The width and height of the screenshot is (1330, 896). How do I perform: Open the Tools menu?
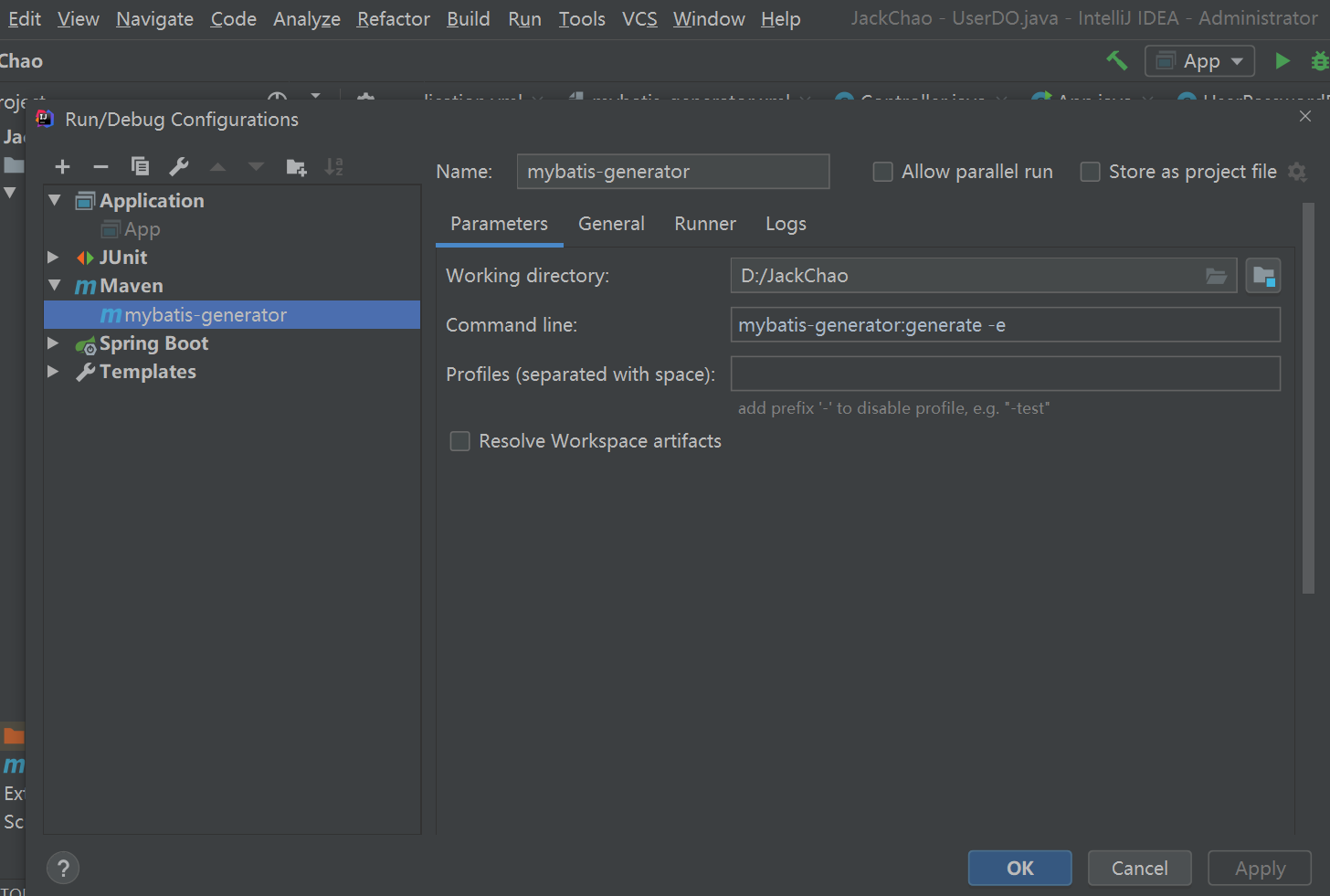pyautogui.click(x=582, y=18)
